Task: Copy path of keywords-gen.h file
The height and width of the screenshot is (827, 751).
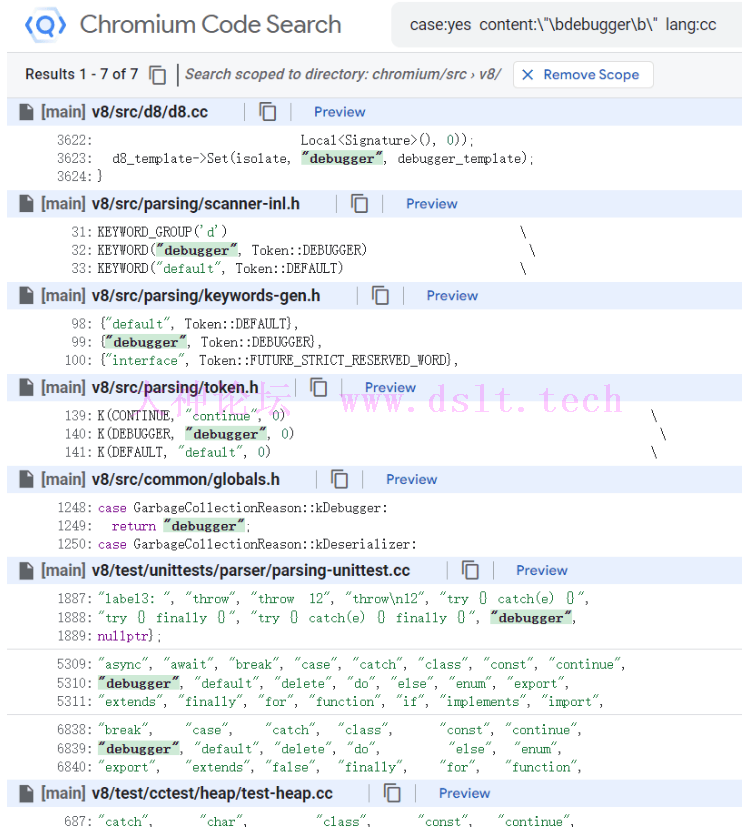Action: tap(380, 295)
